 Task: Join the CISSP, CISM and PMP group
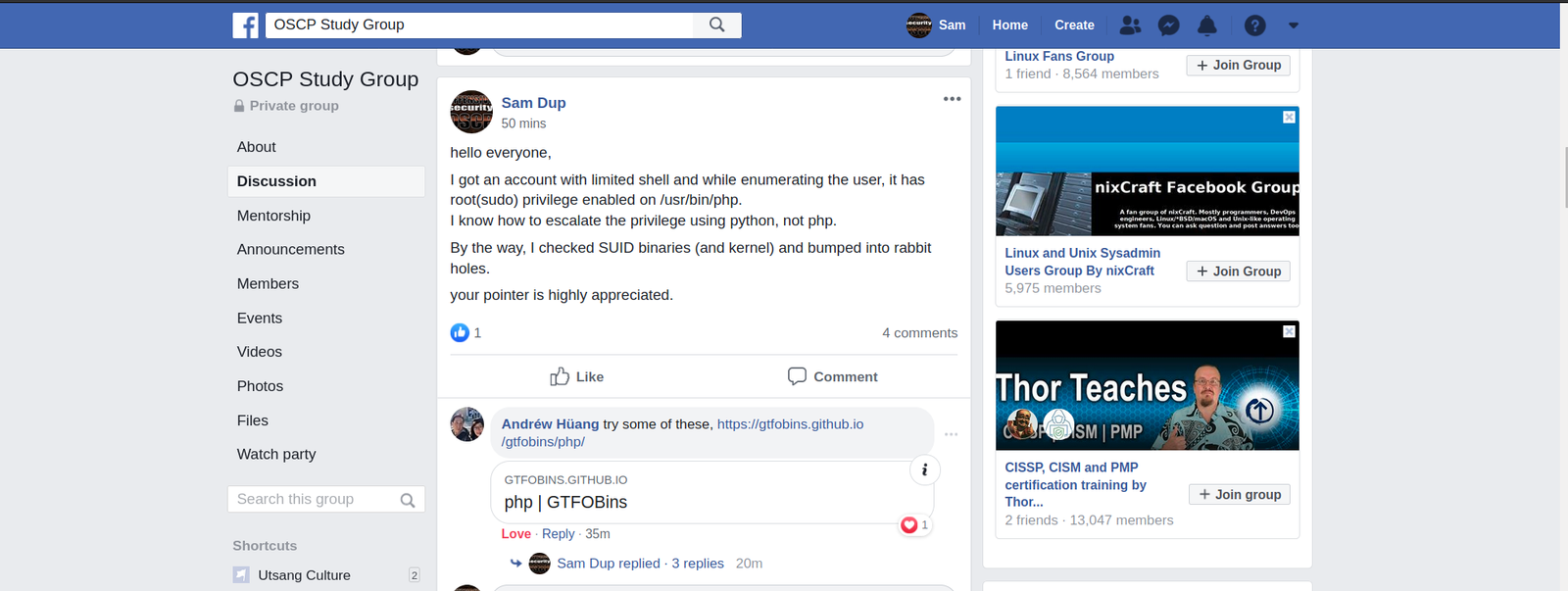click(1240, 495)
